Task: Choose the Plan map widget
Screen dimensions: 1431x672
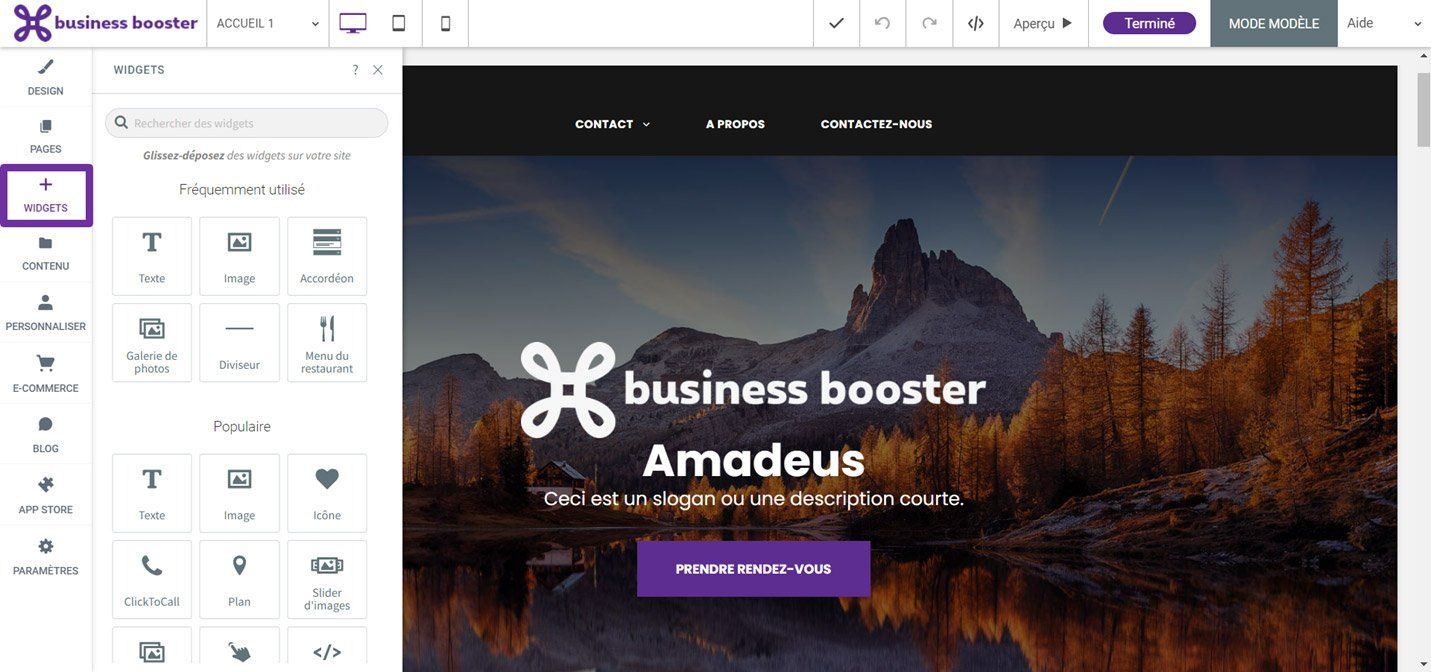Action: coord(239,579)
